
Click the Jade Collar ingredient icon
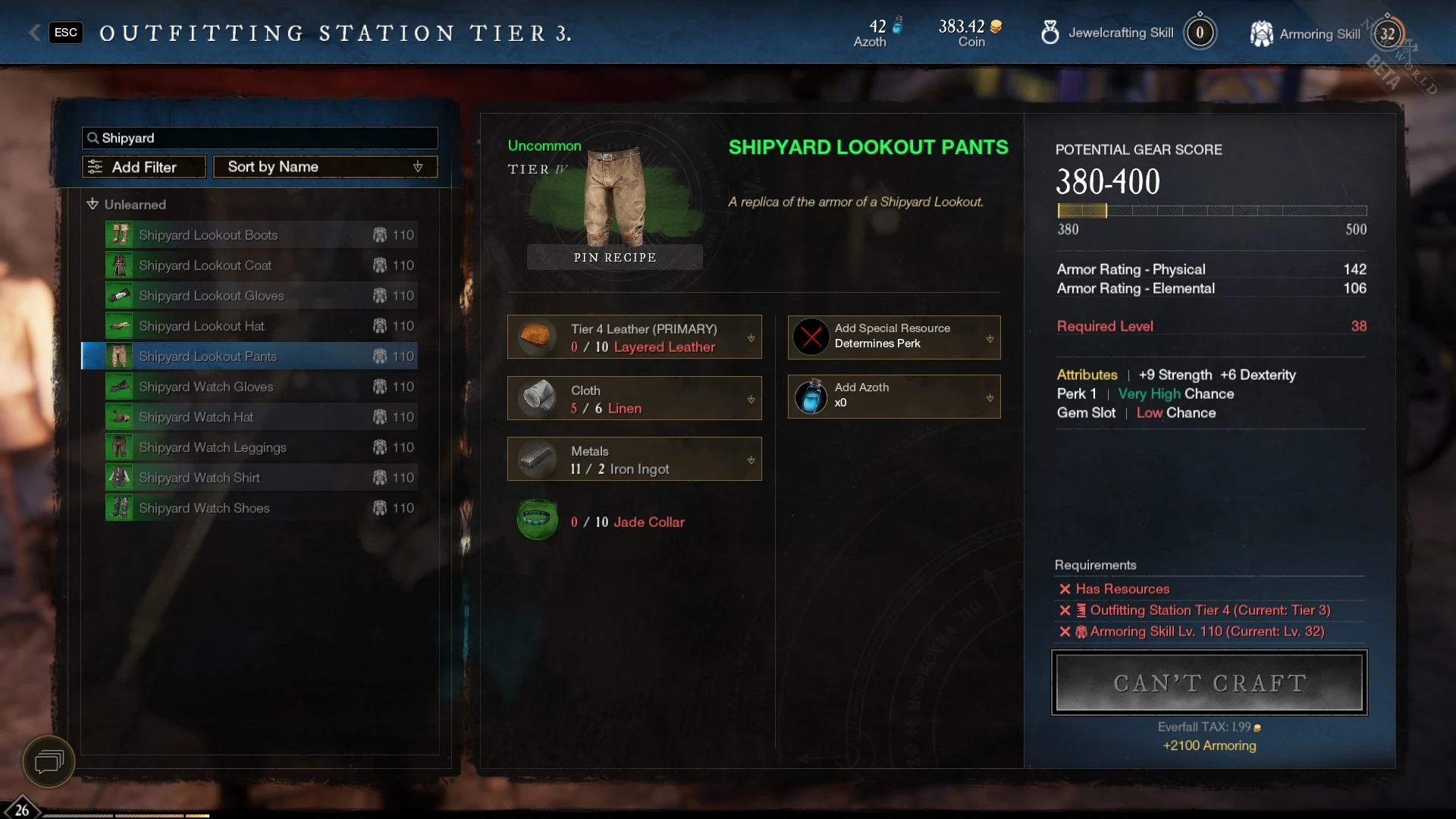[x=537, y=519]
